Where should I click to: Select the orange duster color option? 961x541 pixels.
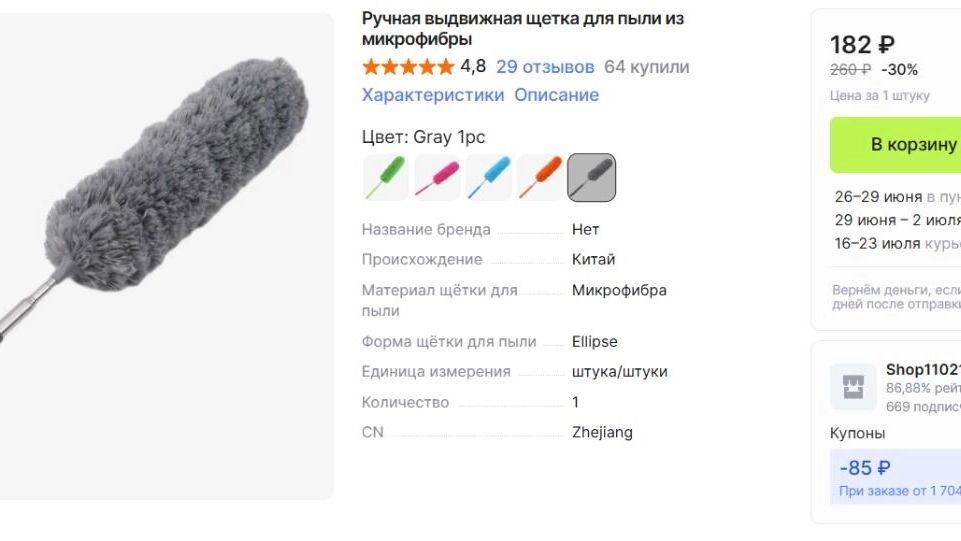(541, 178)
